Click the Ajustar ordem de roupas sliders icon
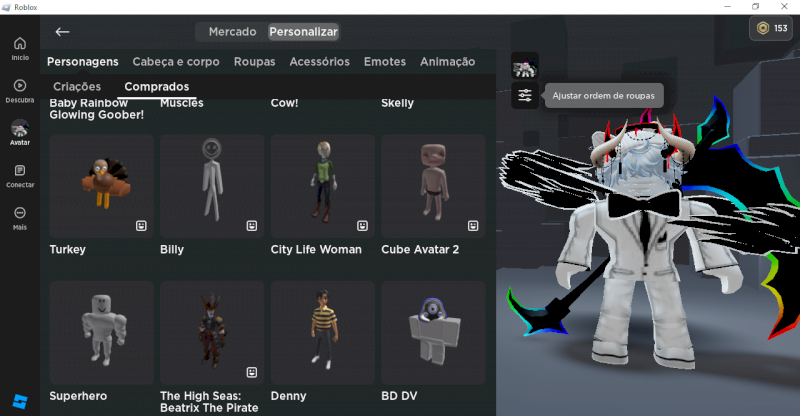This screenshot has width=800, height=416. (524, 95)
